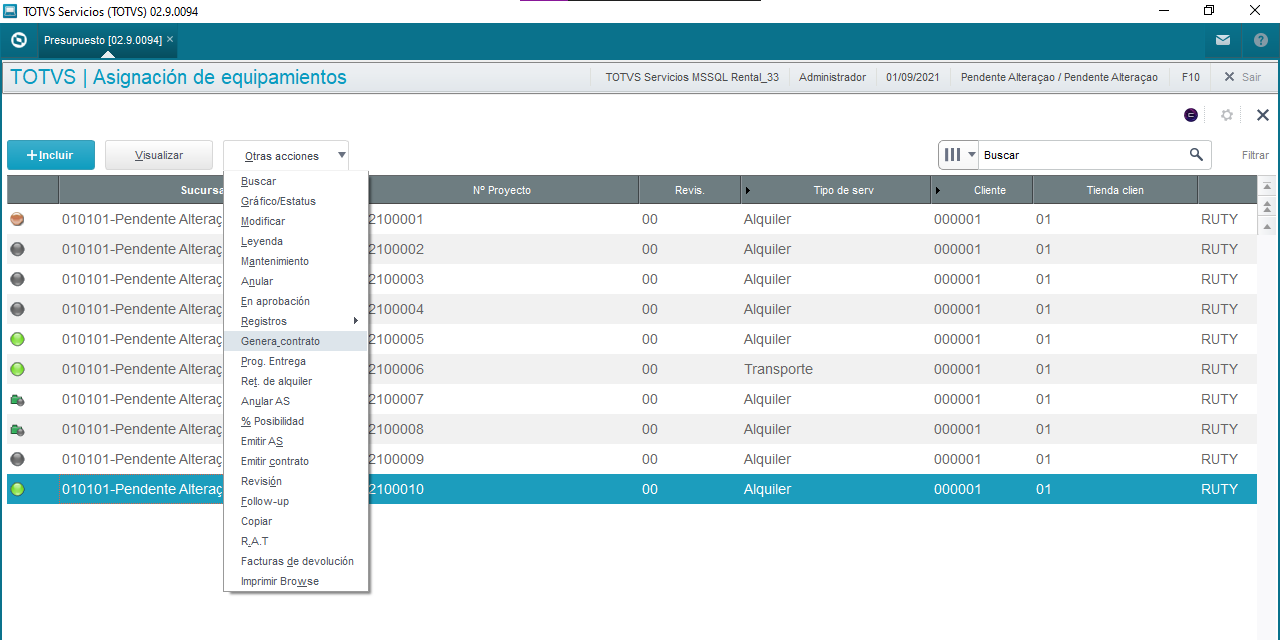Collapse the Otras acciones dropdown
Image resolution: width=1280 pixels, height=640 pixels.
(286, 155)
